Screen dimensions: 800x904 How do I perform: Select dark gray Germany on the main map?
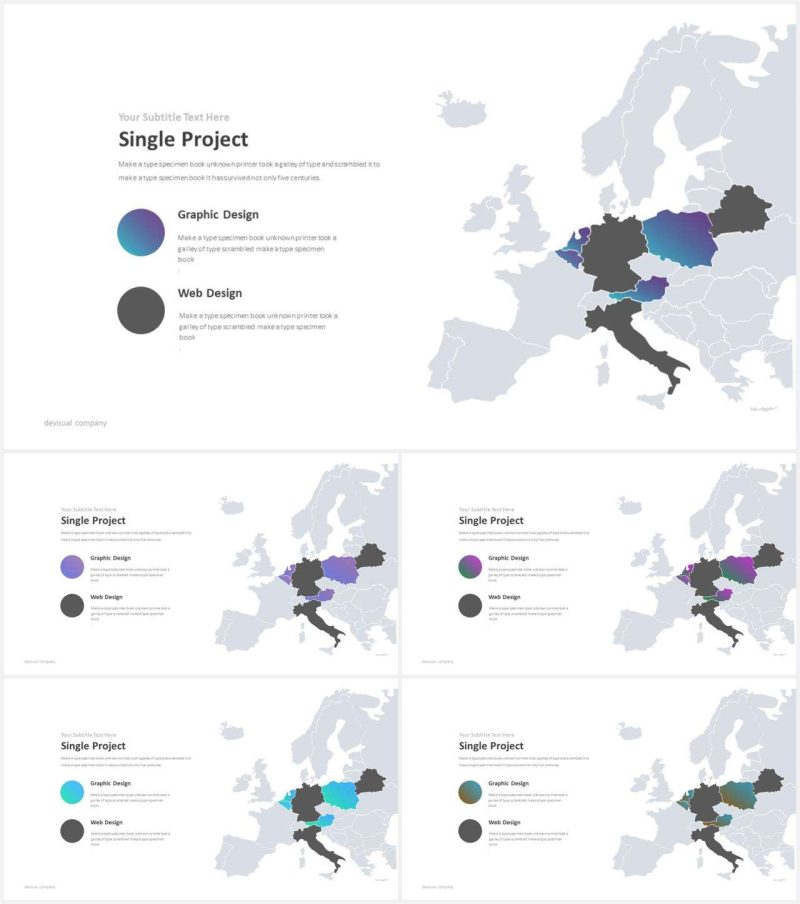point(614,253)
